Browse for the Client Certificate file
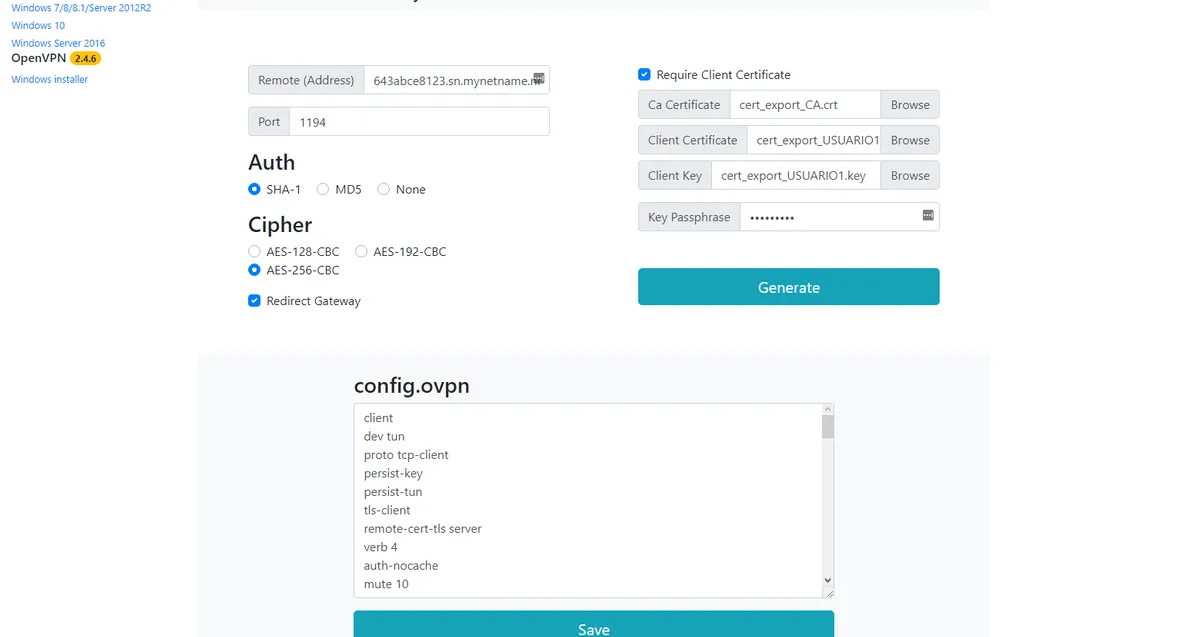Screen dimensions: 1200x637 (x=910, y=140)
